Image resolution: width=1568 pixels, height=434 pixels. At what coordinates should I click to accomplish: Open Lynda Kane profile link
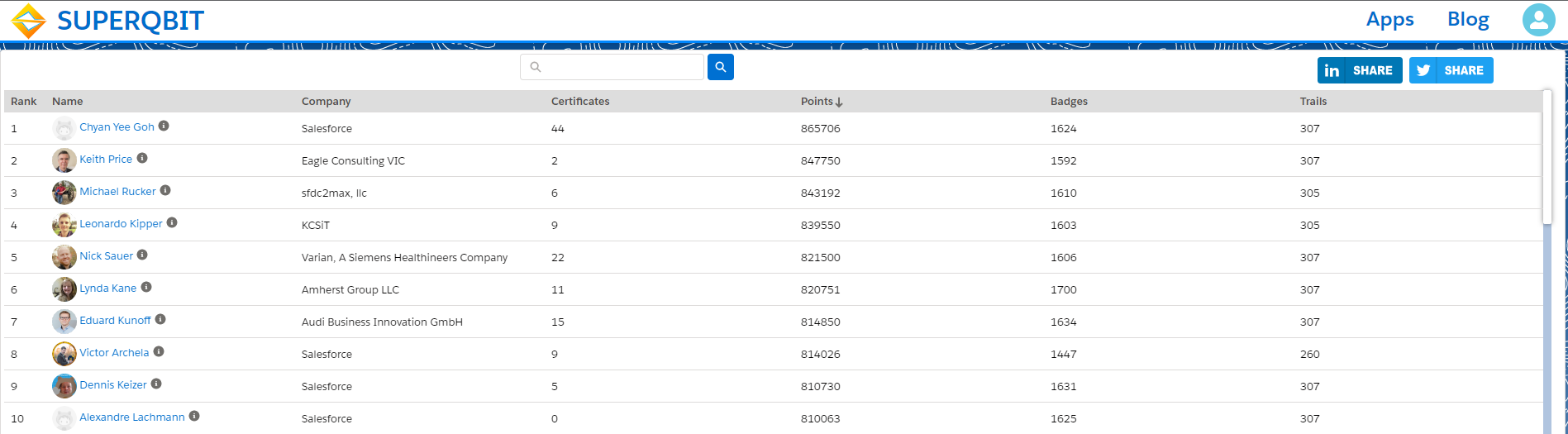[x=108, y=289]
